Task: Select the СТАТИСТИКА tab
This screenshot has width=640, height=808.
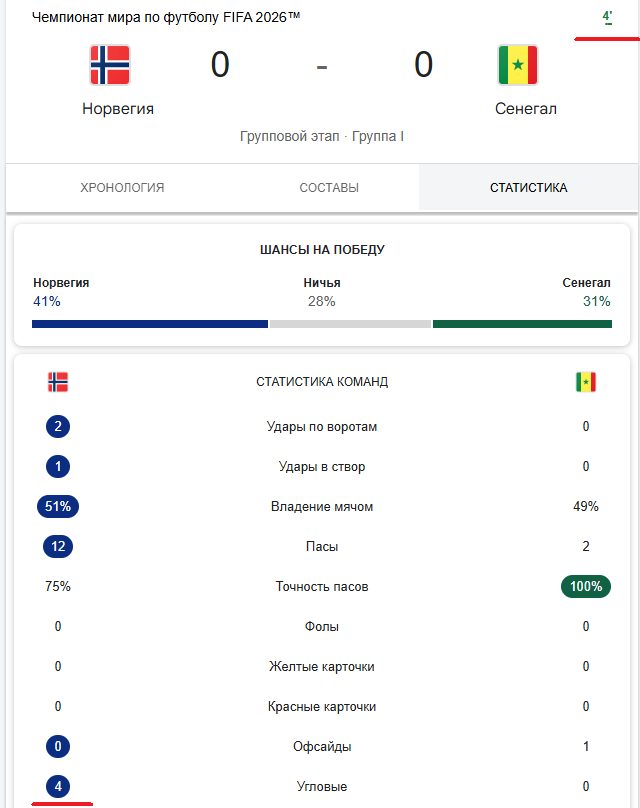Action: 528,188
